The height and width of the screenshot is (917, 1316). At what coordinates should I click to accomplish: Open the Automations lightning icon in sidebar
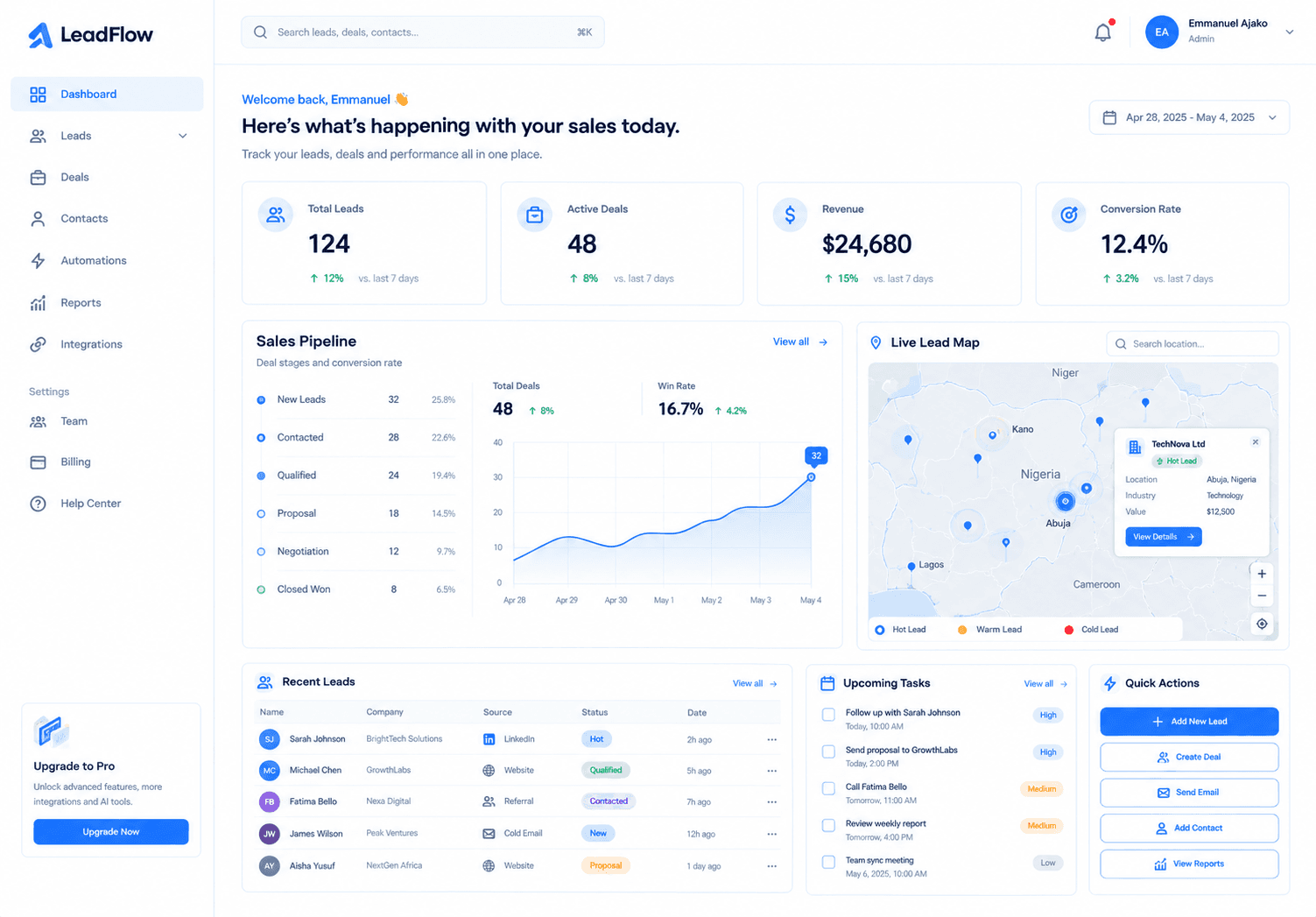coord(38,260)
